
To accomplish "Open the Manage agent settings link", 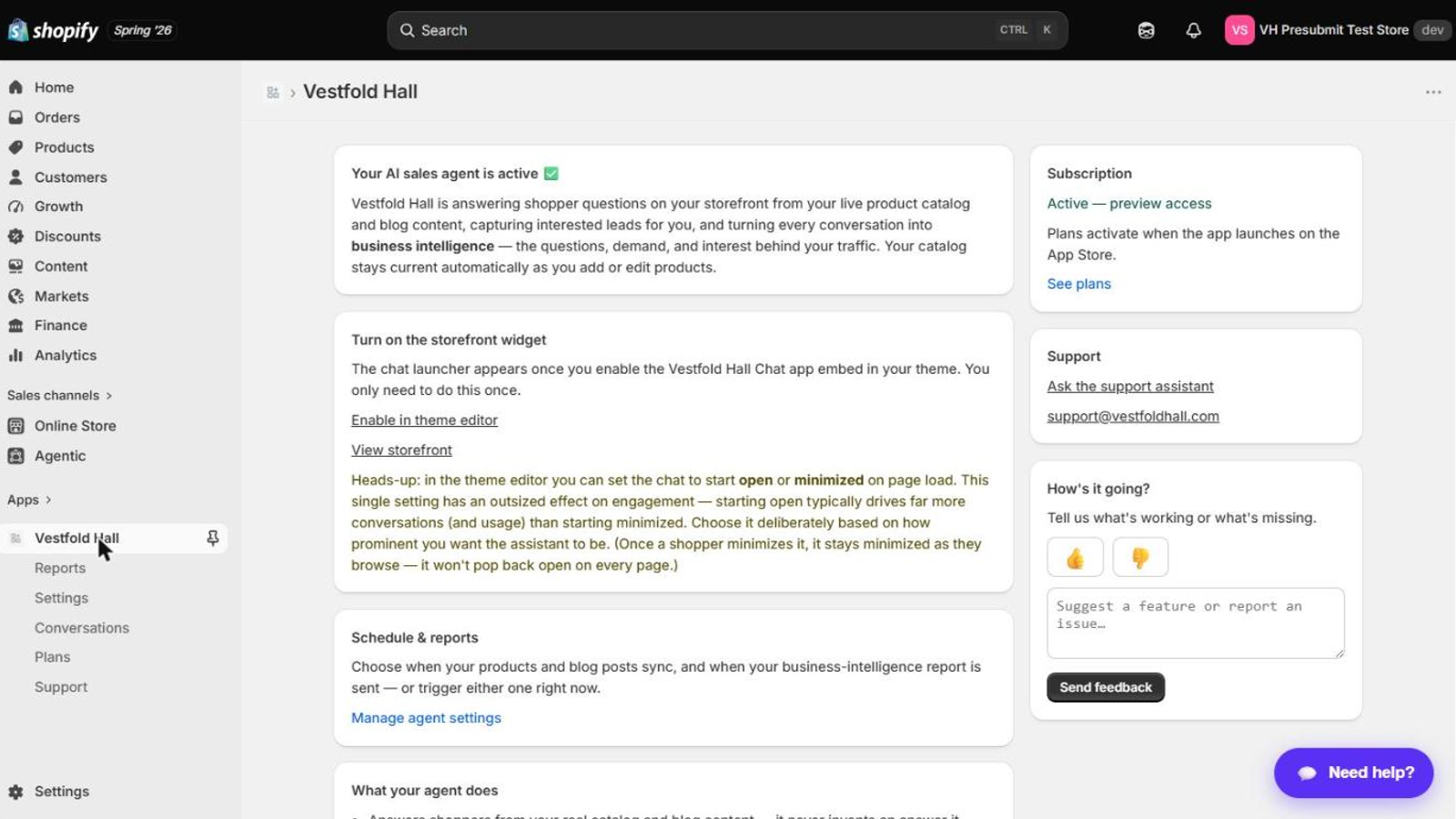I will click(426, 717).
